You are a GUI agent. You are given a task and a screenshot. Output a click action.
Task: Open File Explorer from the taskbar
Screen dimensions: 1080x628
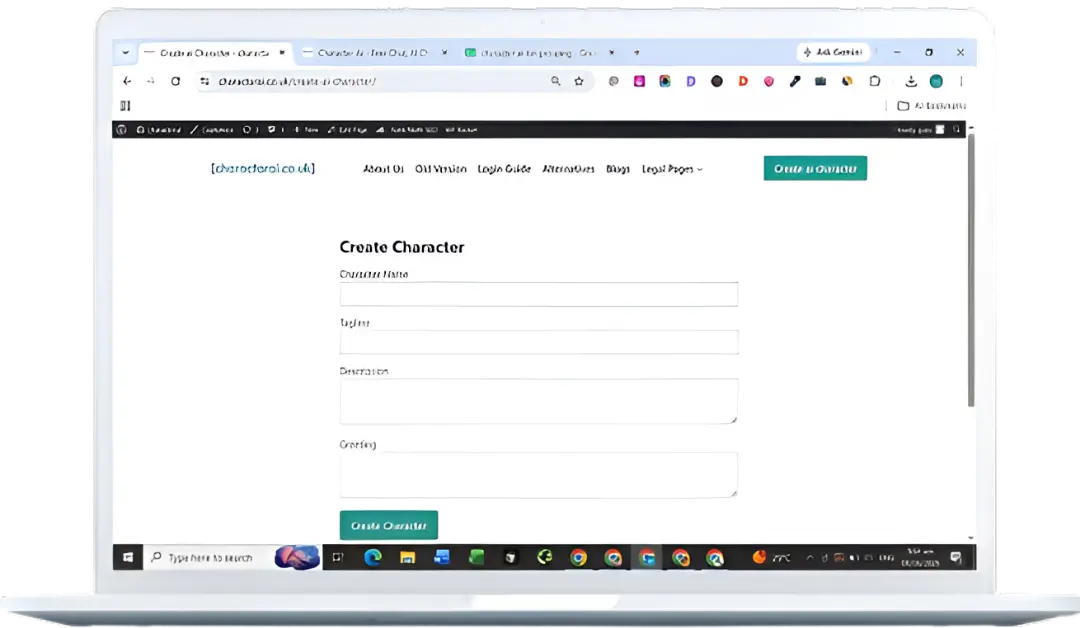point(408,558)
